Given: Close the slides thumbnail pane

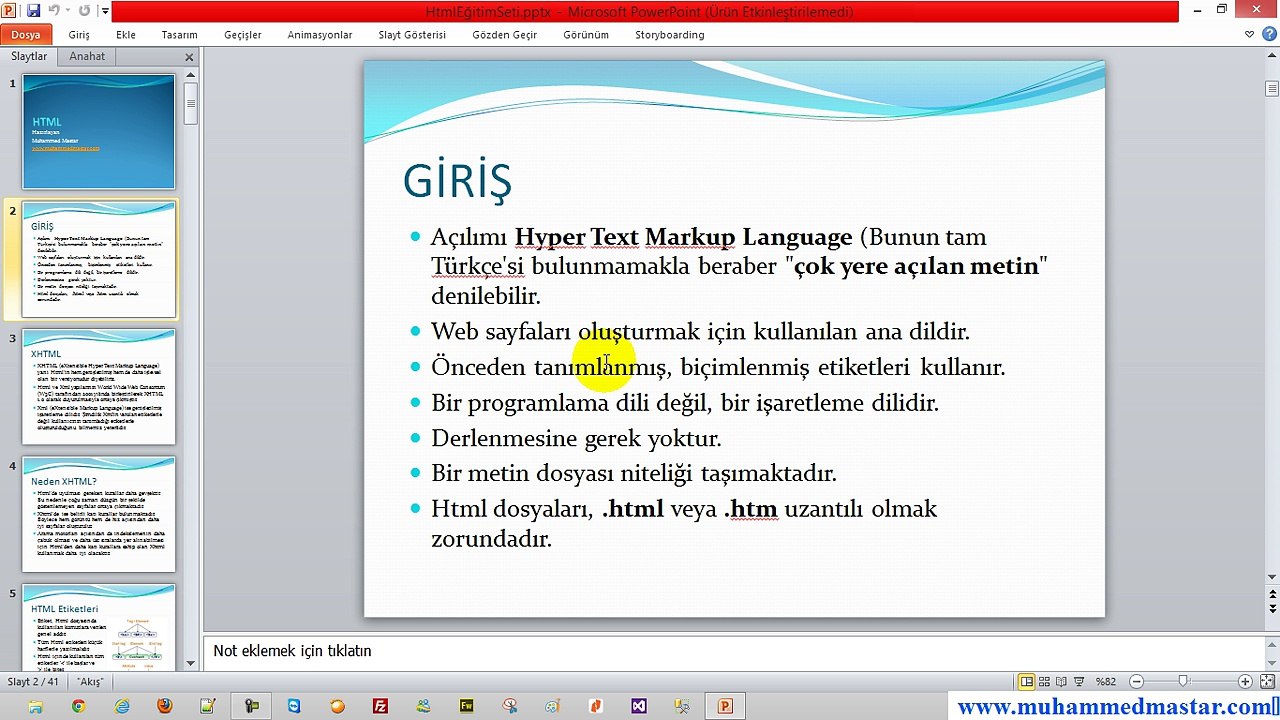Looking at the screenshot, I should pos(189,57).
